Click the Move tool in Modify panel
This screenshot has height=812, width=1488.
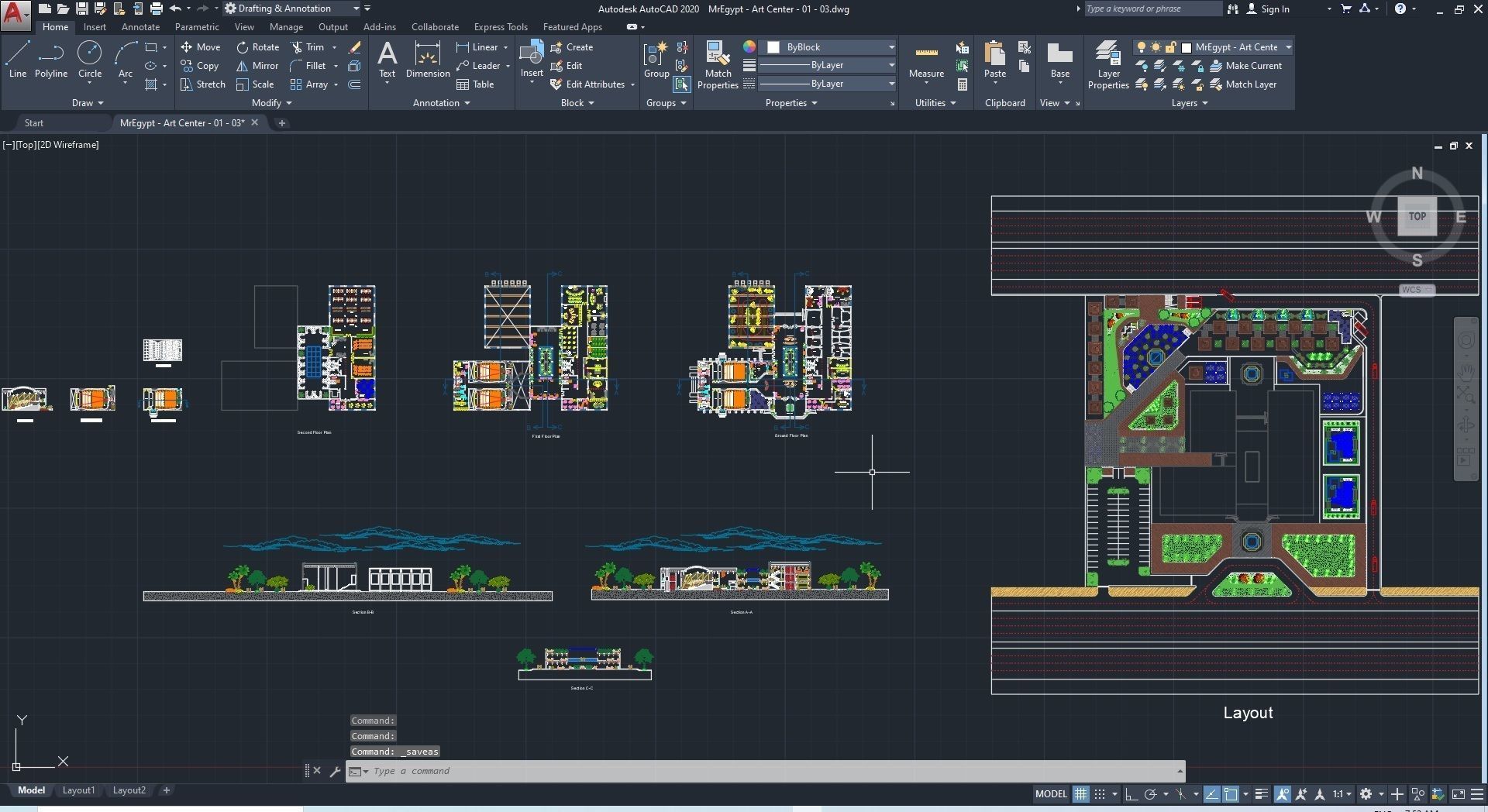pyautogui.click(x=201, y=47)
